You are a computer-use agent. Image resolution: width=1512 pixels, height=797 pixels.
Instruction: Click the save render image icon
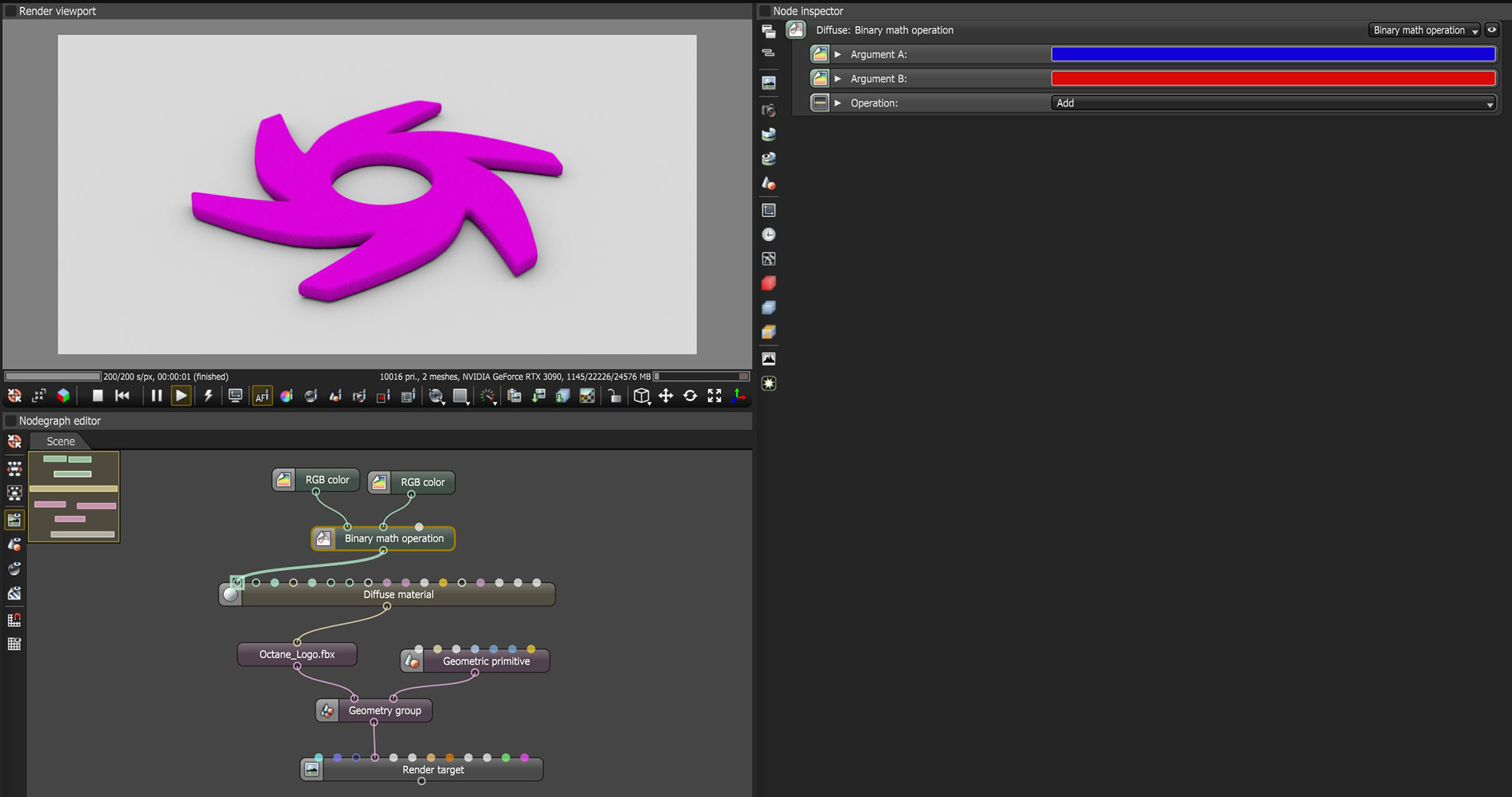pos(539,396)
